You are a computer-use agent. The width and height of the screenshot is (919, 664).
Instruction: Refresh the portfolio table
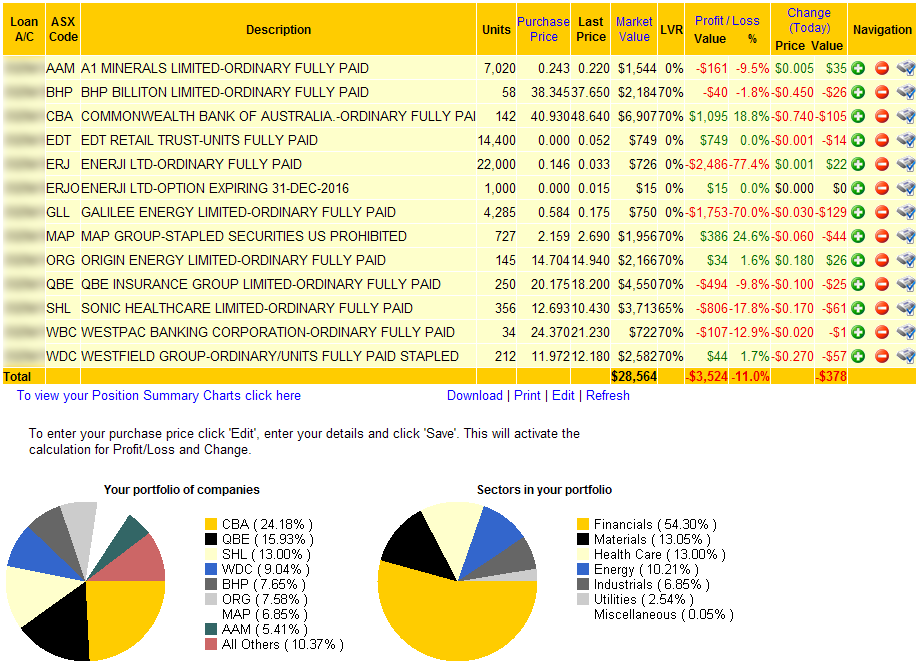608,396
